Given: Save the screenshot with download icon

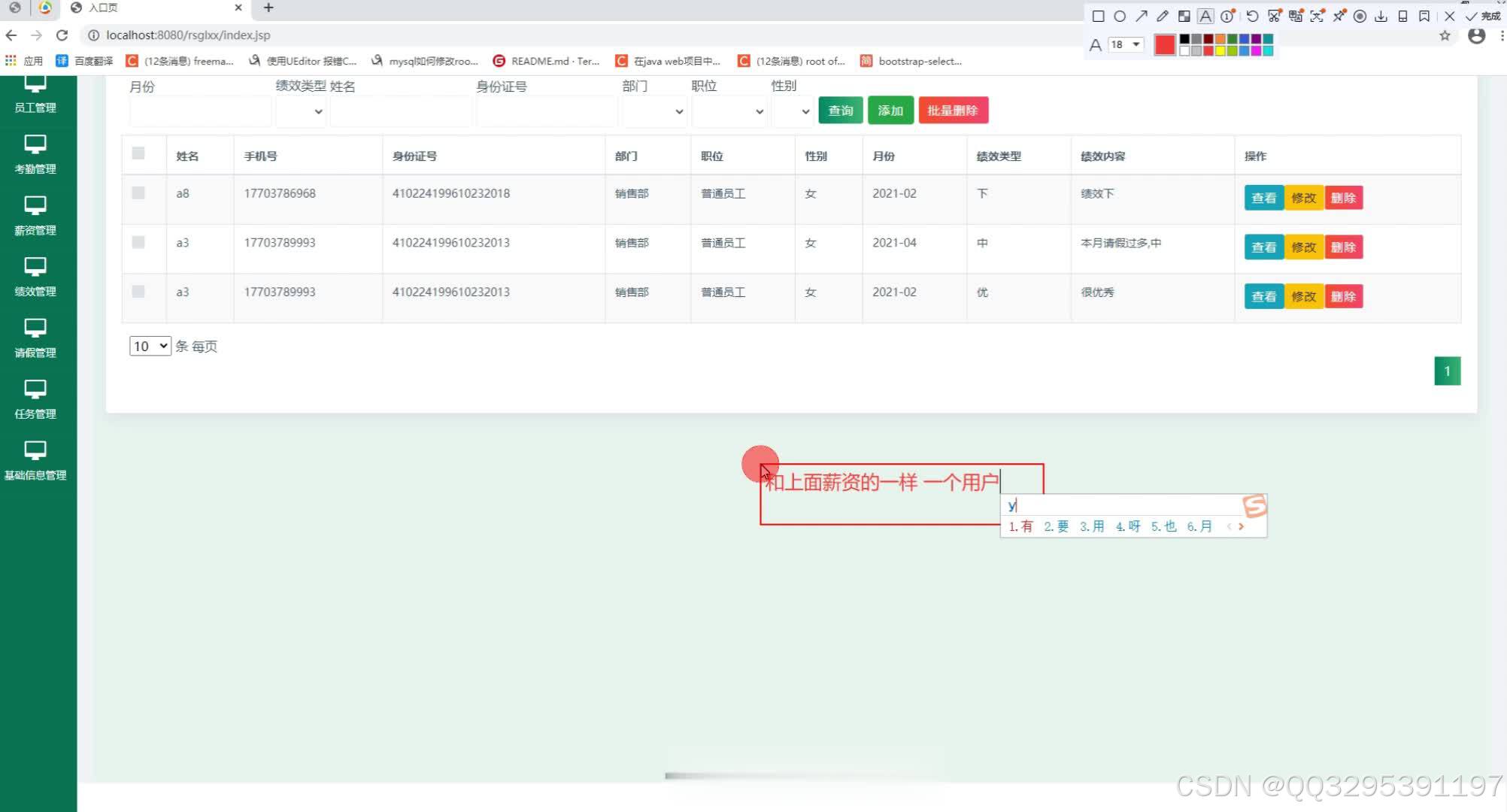Looking at the screenshot, I should point(1381,16).
